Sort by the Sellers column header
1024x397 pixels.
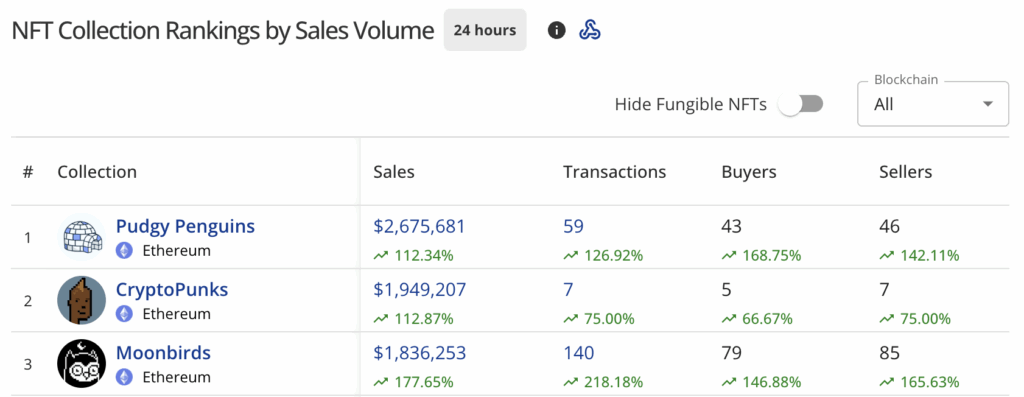906,172
